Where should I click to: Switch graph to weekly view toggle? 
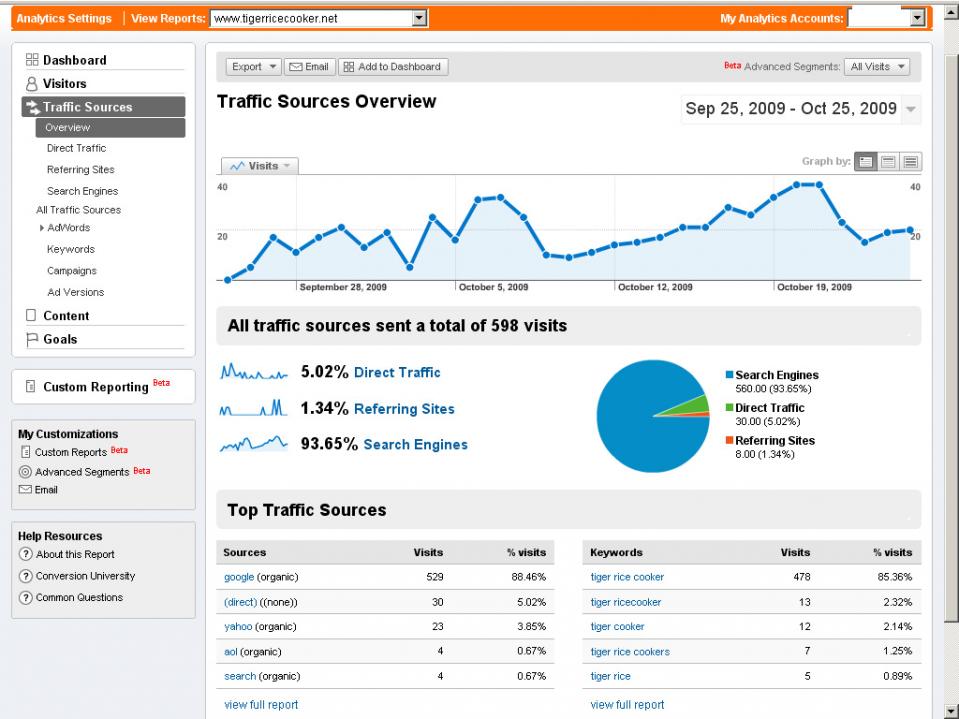pos(888,162)
